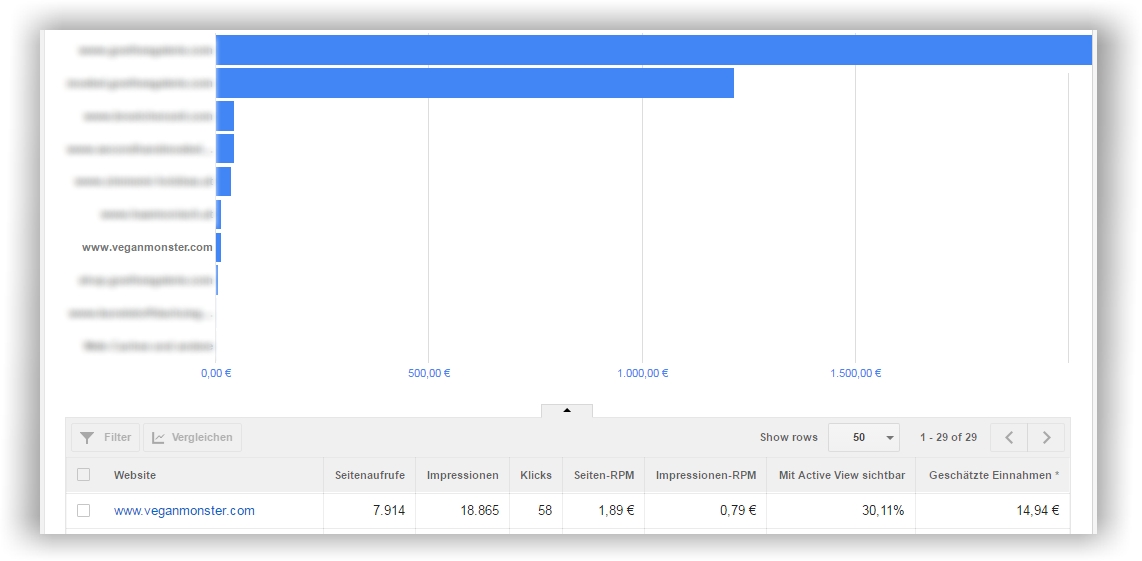Screen dimensions: 1142x561
Task: Click the Vergleichen compare chart icon
Action: coord(159,438)
